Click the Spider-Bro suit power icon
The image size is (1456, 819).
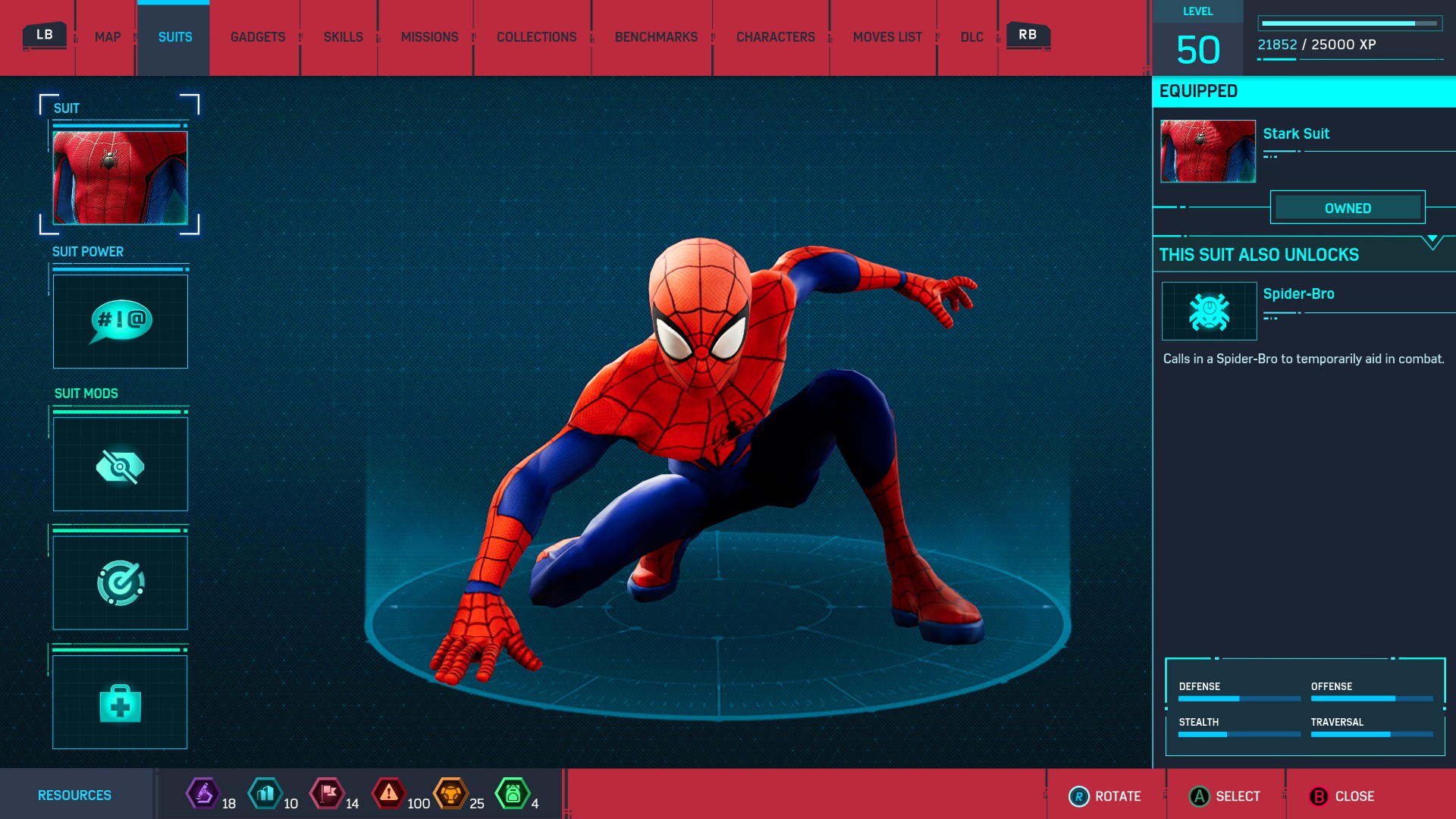1209,311
